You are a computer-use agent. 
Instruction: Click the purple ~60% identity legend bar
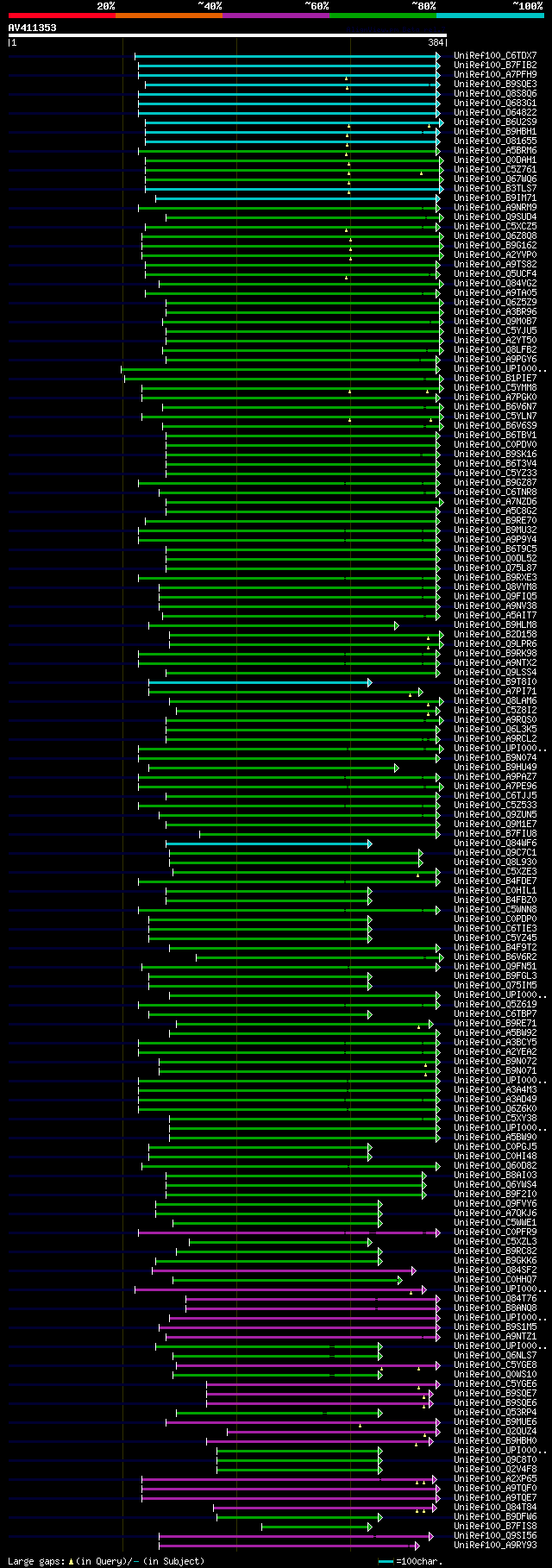(x=275, y=16)
